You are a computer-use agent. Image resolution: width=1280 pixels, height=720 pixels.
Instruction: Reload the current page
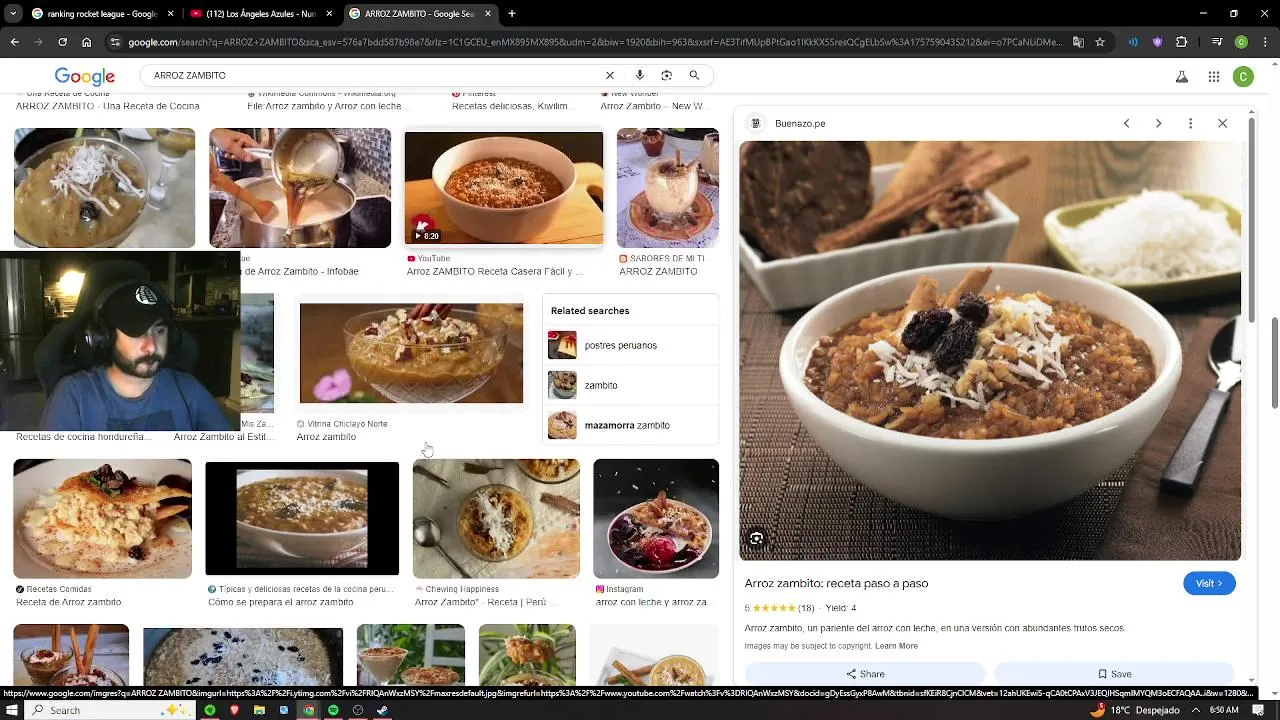[62, 42]
